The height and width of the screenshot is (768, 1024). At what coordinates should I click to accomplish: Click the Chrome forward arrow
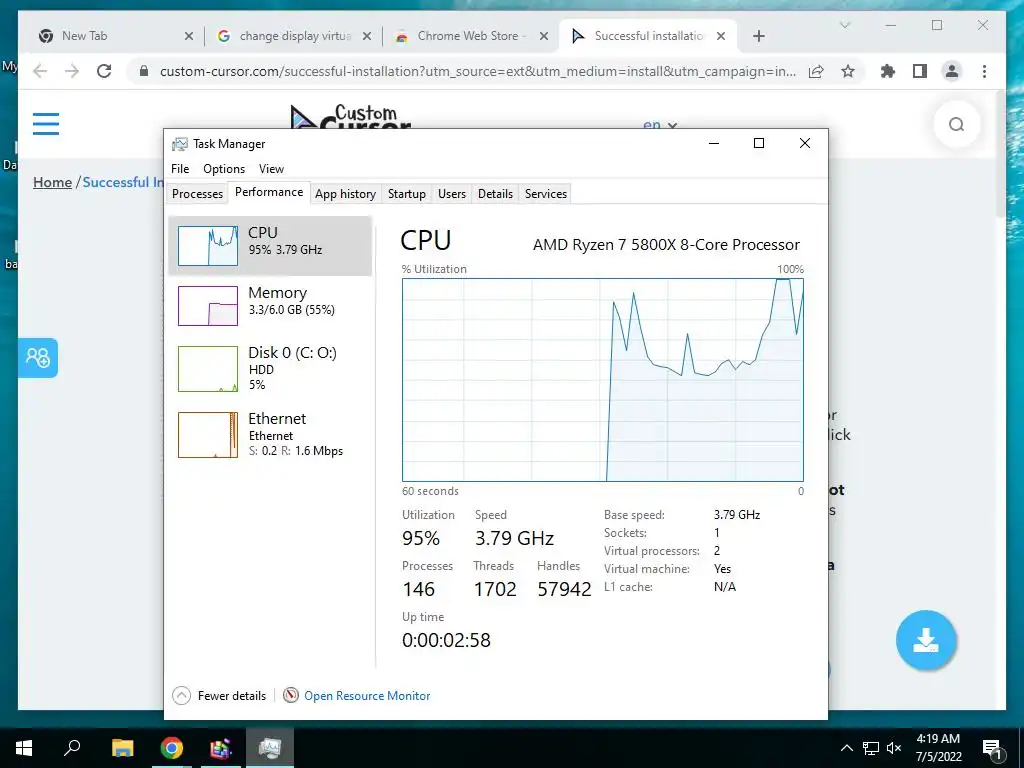[72, 71]
